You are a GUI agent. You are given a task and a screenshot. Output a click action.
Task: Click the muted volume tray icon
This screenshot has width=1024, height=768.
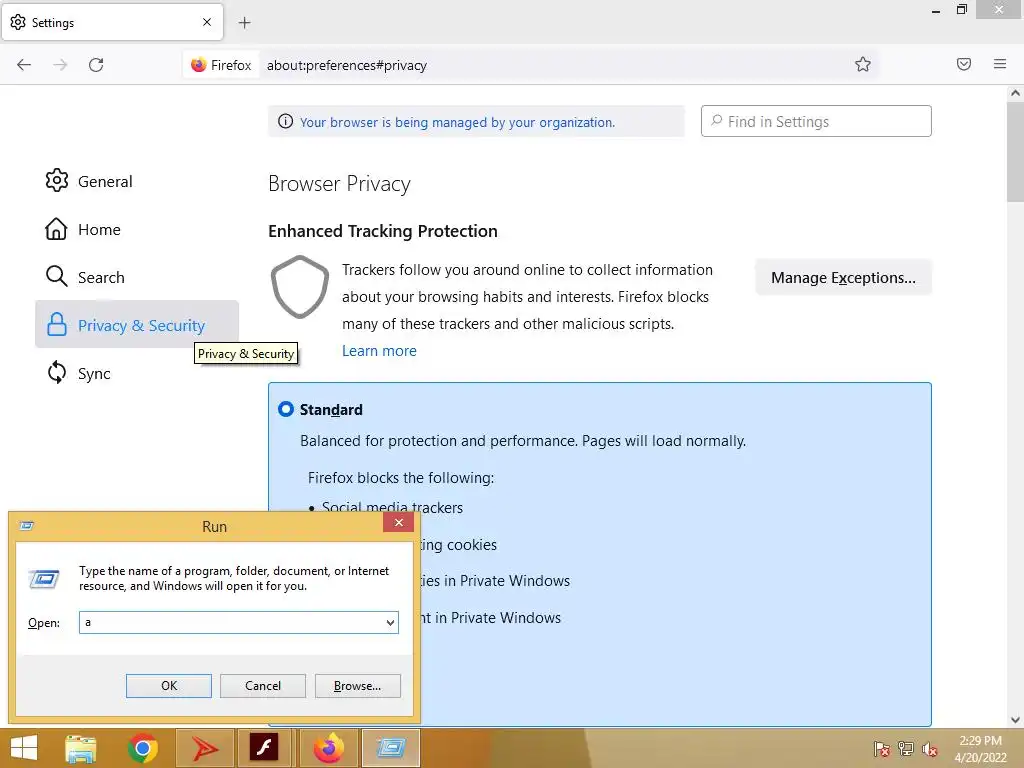pyautogui.click(x=929, y=749)
